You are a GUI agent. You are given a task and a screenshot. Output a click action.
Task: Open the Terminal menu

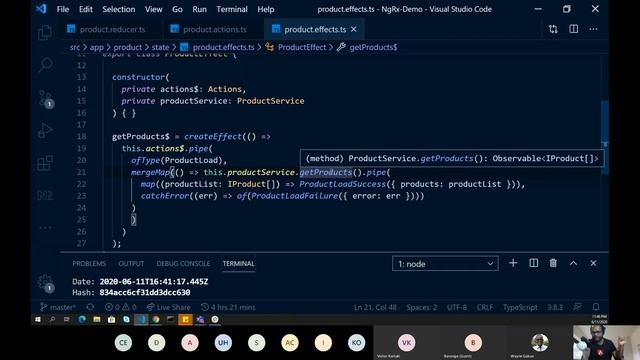click(x=232, y=9)
